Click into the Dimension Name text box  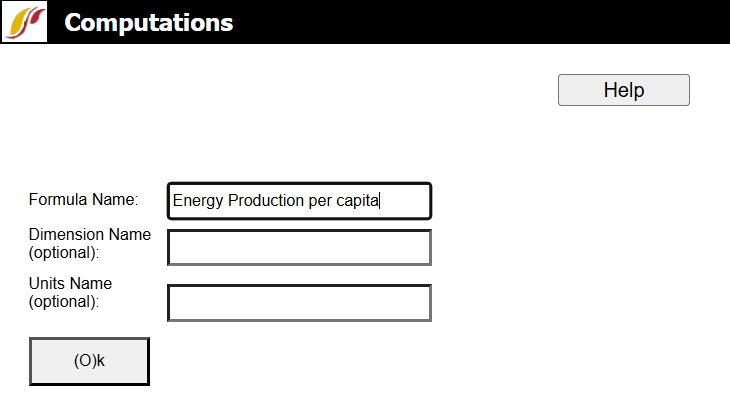(x=299, y=247)
